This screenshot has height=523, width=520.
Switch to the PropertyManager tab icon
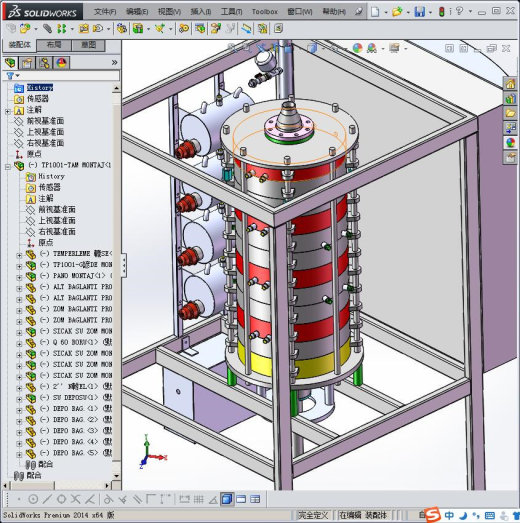click(x=27, y=63)
